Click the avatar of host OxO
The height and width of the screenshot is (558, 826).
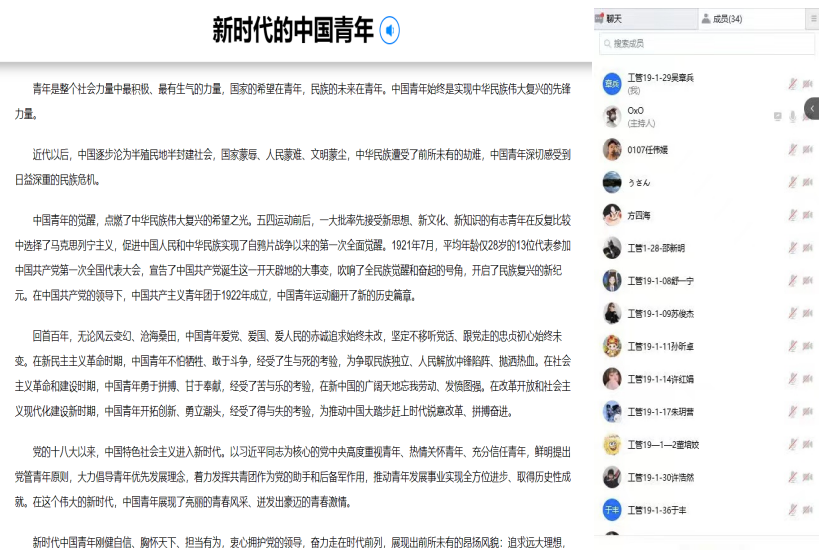tap(612, 116)
